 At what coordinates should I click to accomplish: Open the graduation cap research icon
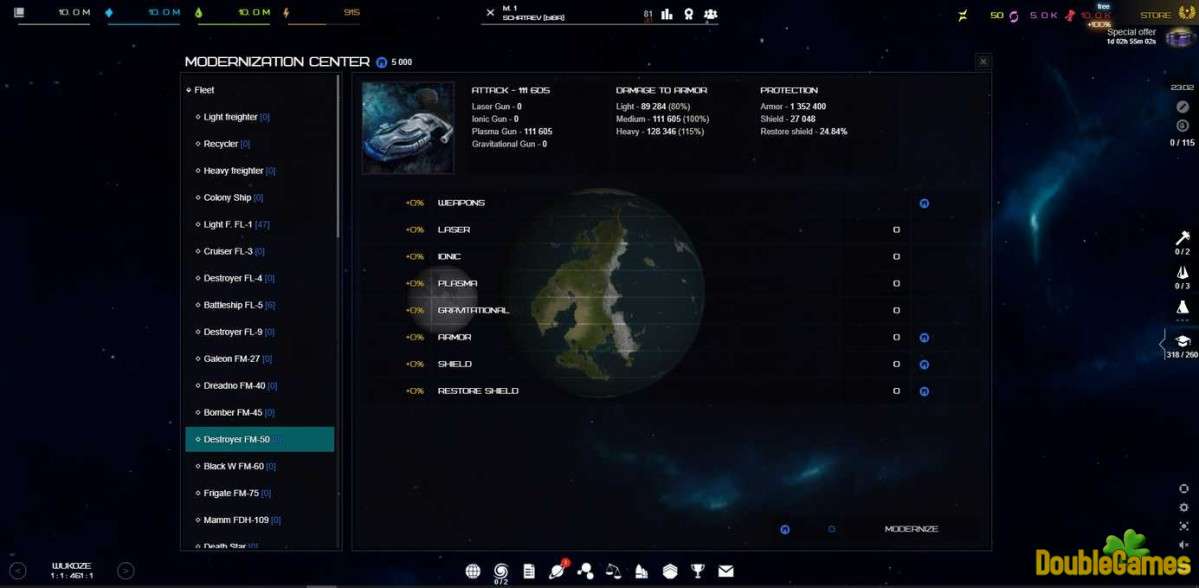click(1182, 342)
